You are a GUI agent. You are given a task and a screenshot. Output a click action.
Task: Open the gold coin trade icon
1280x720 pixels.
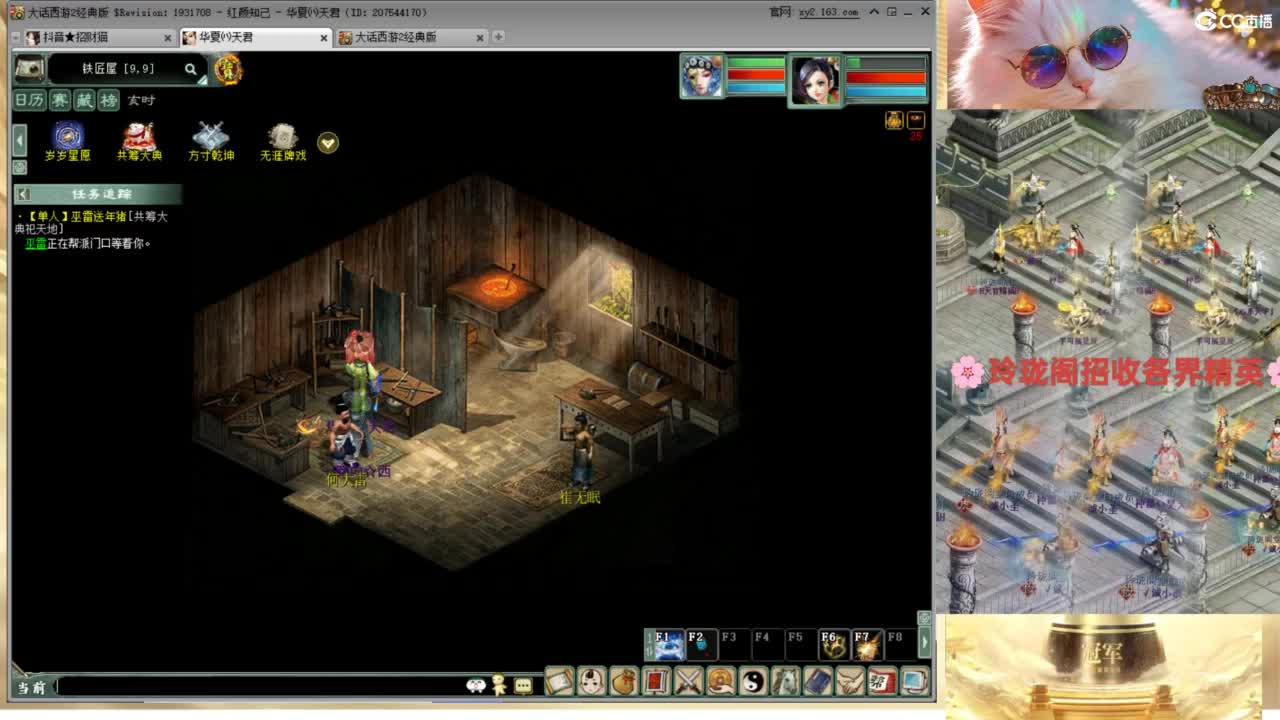[721, 681]
